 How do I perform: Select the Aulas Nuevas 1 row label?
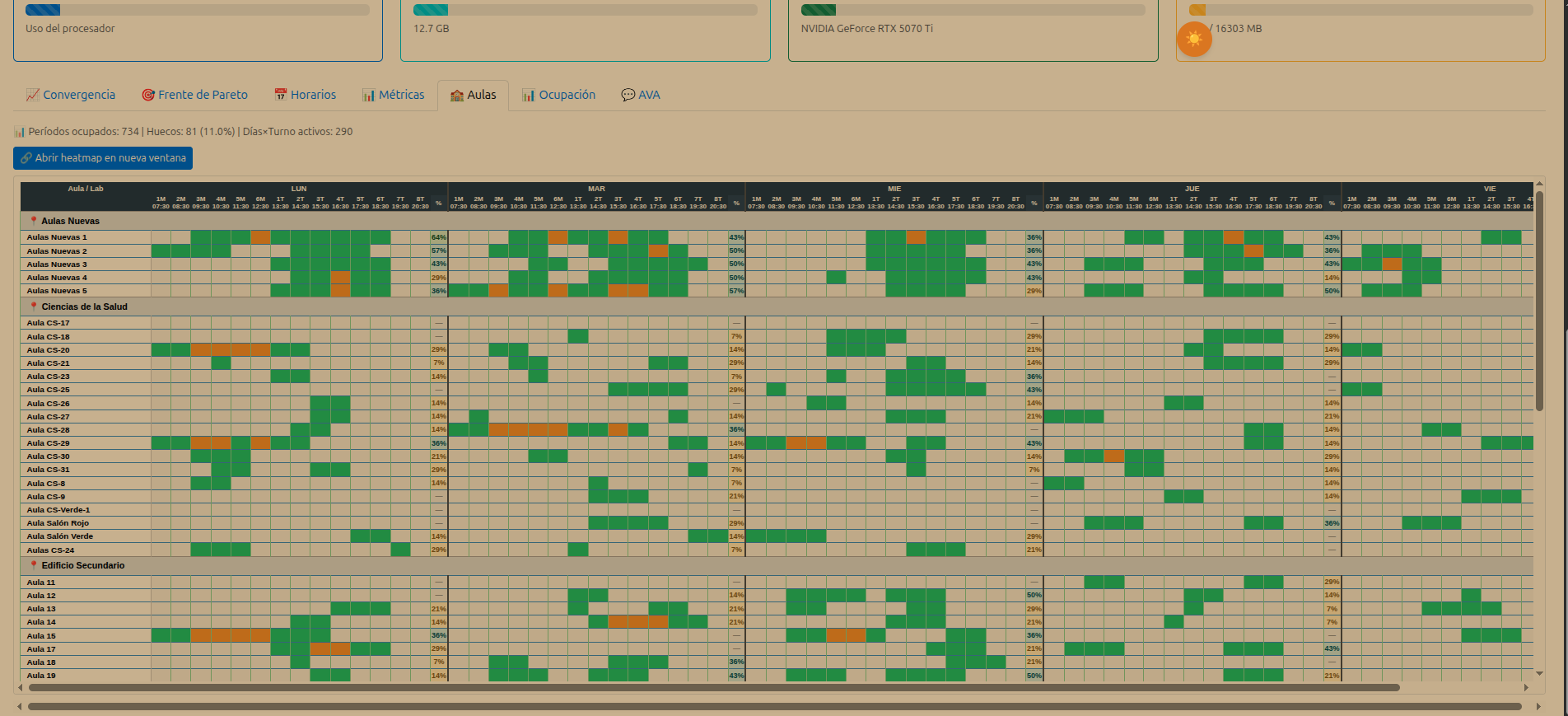pos(56,237)
